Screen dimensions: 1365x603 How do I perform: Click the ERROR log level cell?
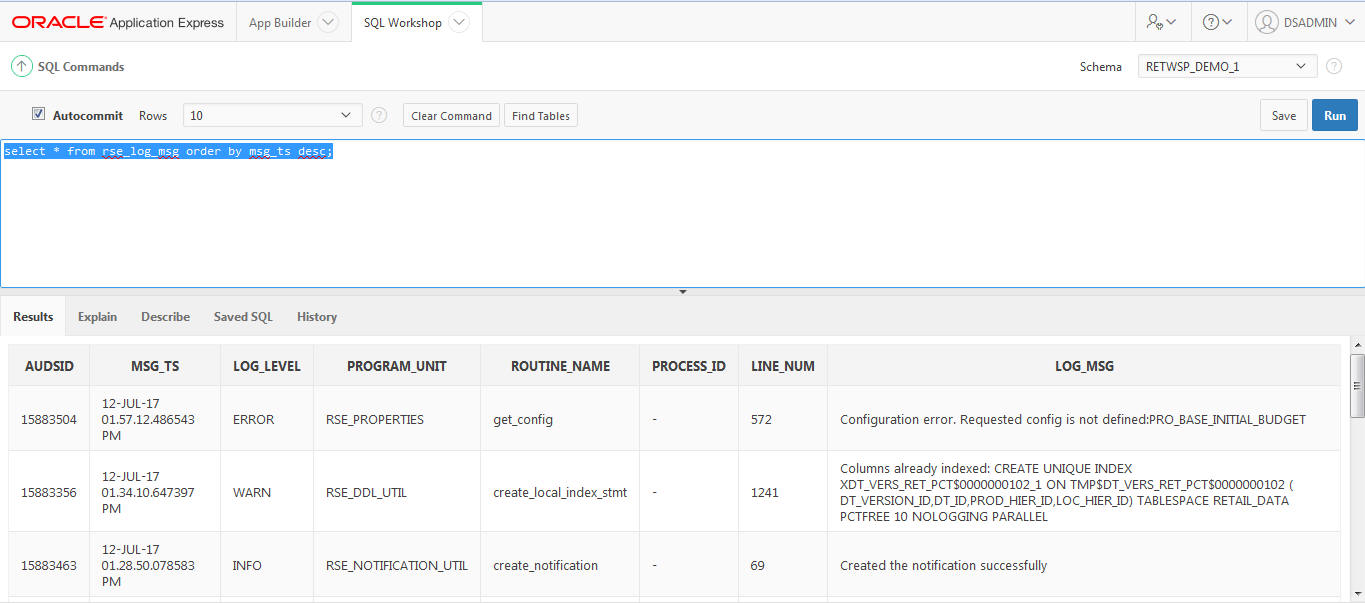[267, 419]
